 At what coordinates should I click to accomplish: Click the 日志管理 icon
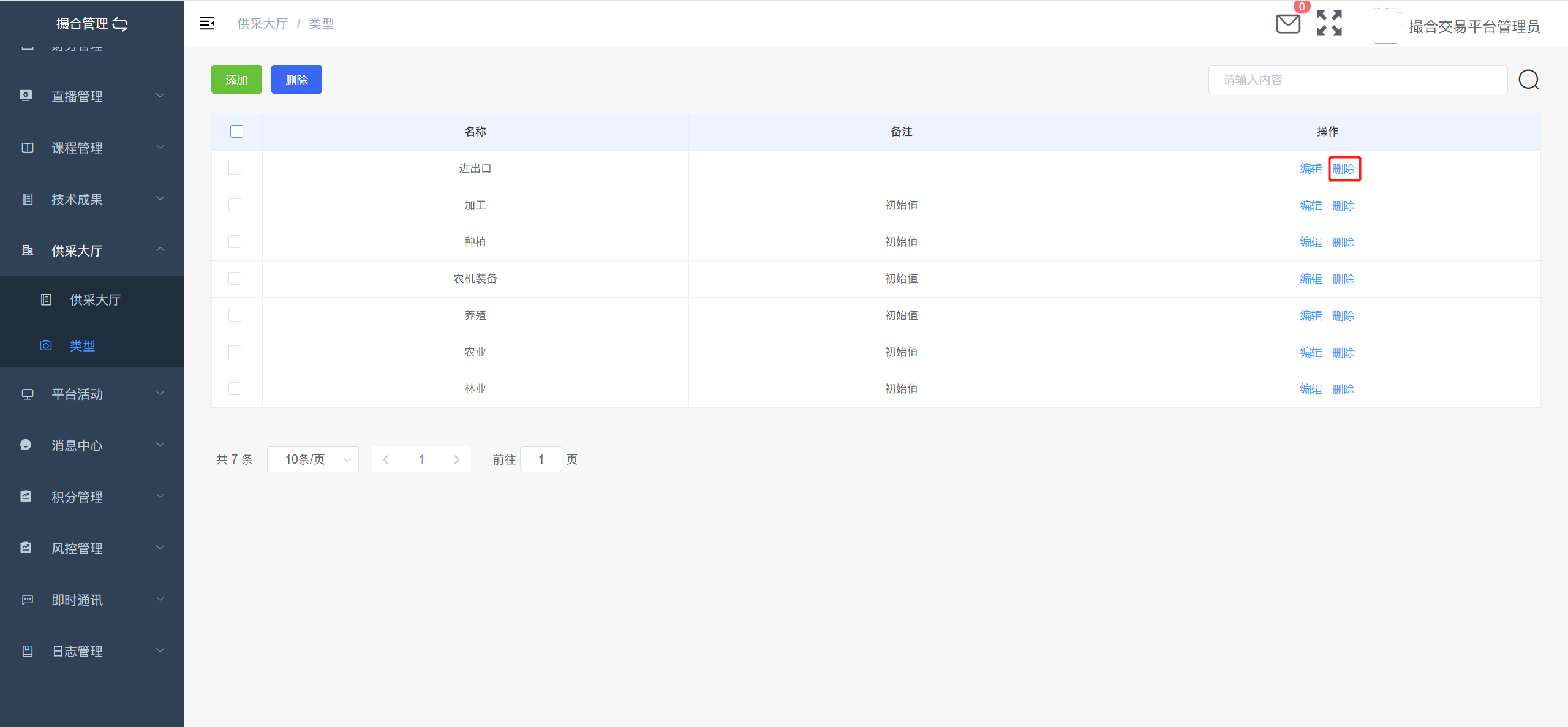[x=28, y=651]
